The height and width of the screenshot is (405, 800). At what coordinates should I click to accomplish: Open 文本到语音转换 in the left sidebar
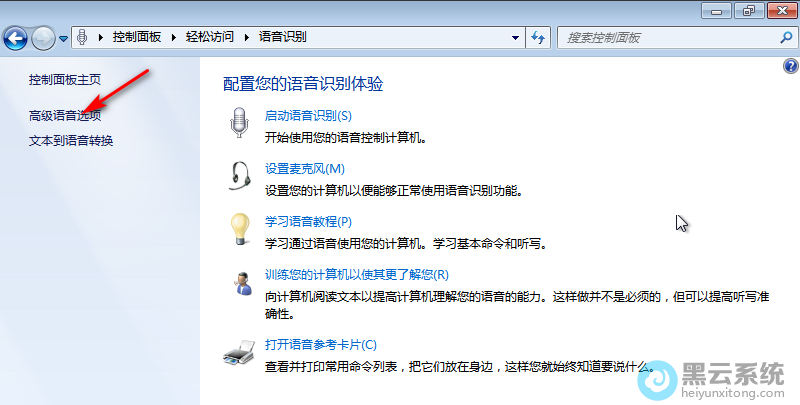(71, 140)
